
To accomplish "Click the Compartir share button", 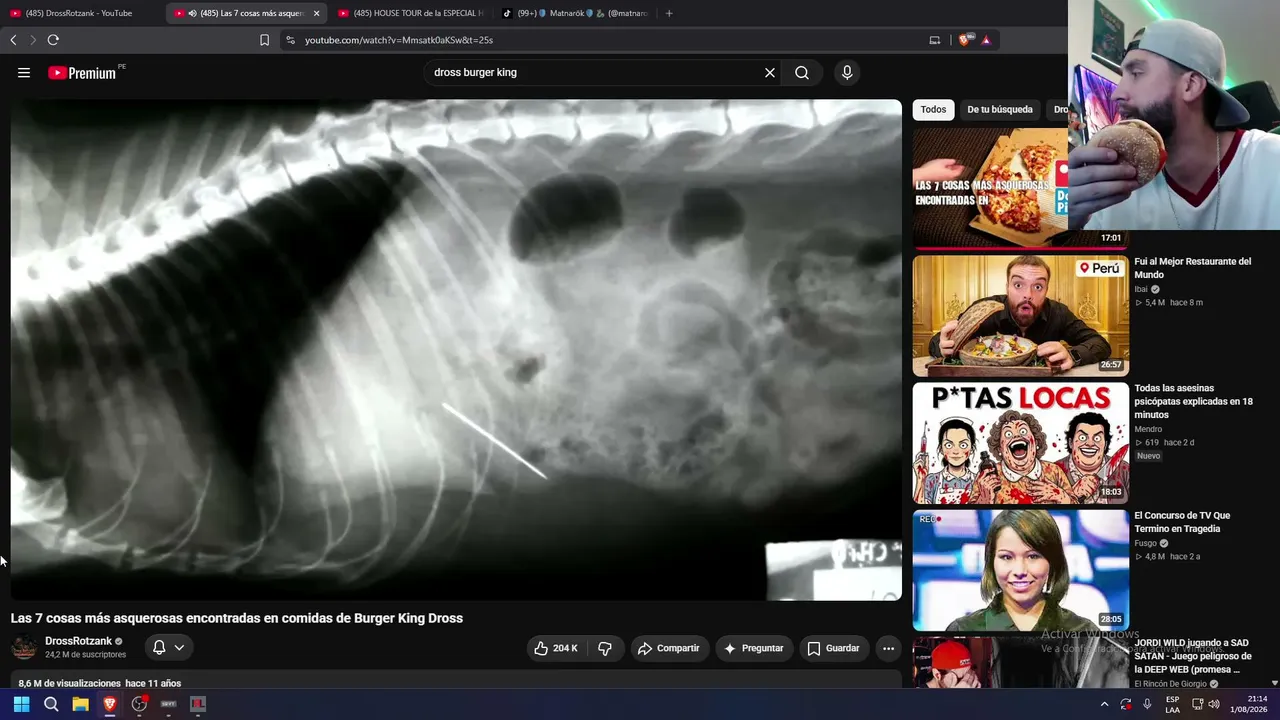I will point(669,648).
